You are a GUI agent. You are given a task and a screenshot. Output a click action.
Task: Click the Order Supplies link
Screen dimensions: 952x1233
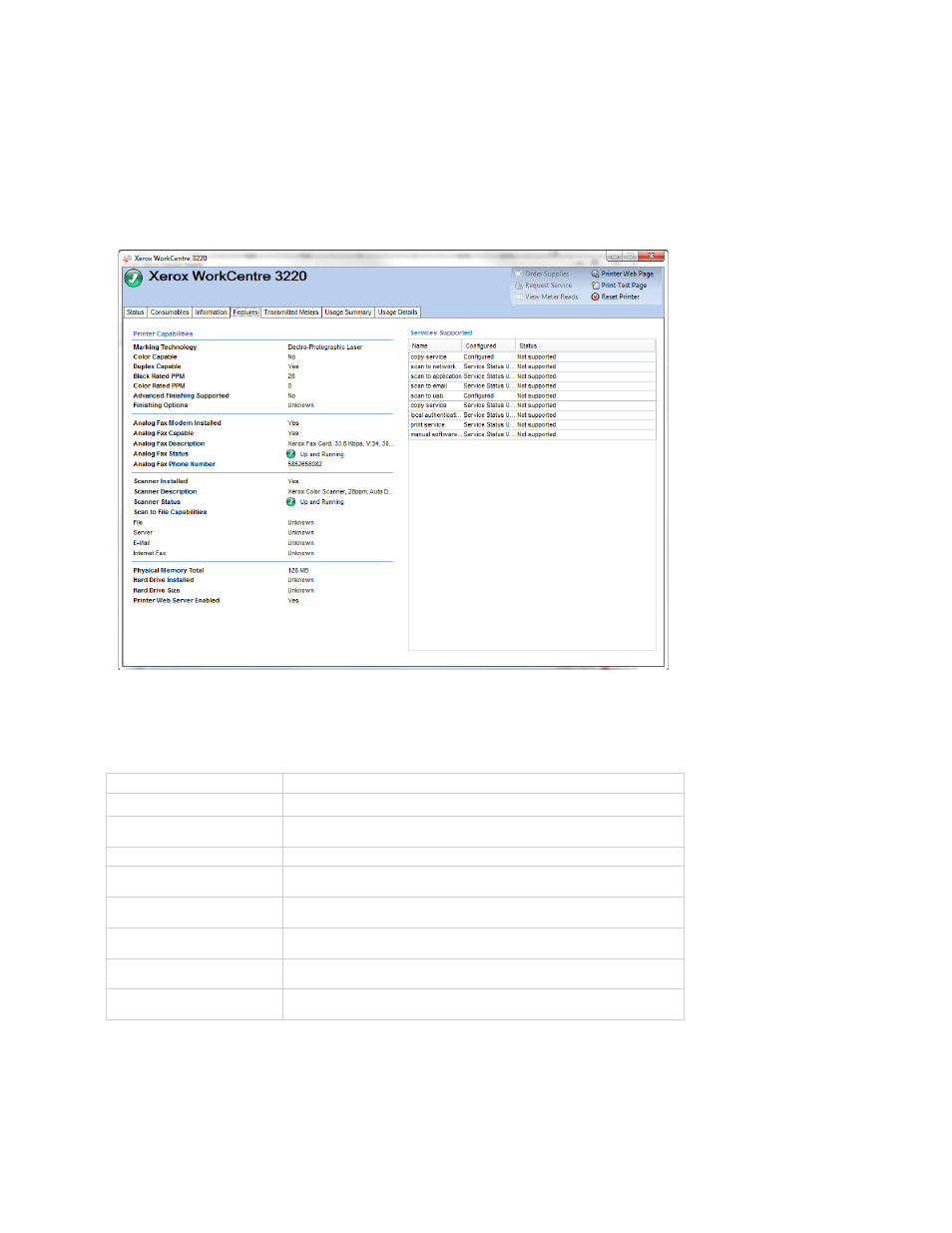point(548,274)
